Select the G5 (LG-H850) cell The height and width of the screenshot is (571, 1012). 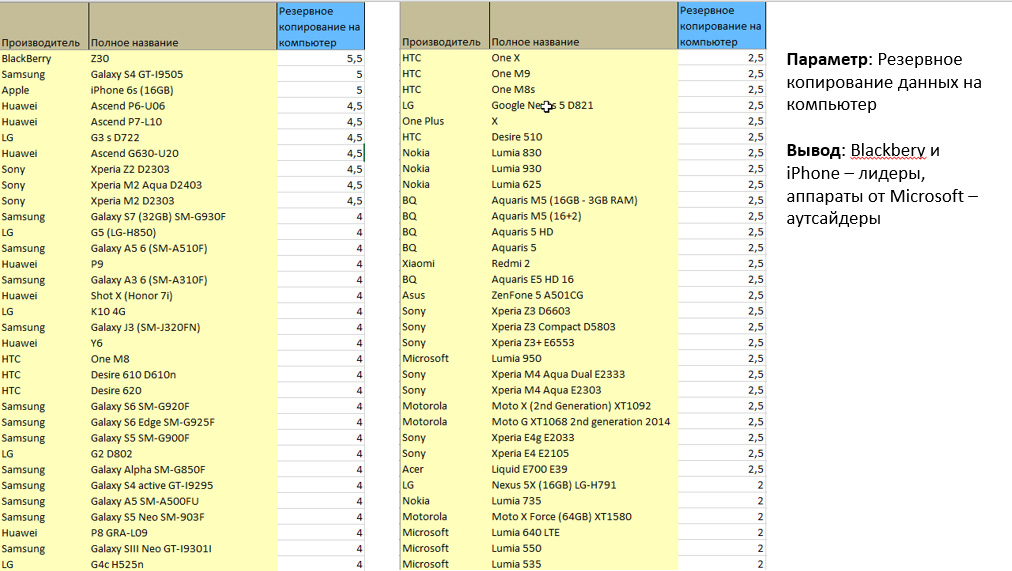[x=183, y=232]
